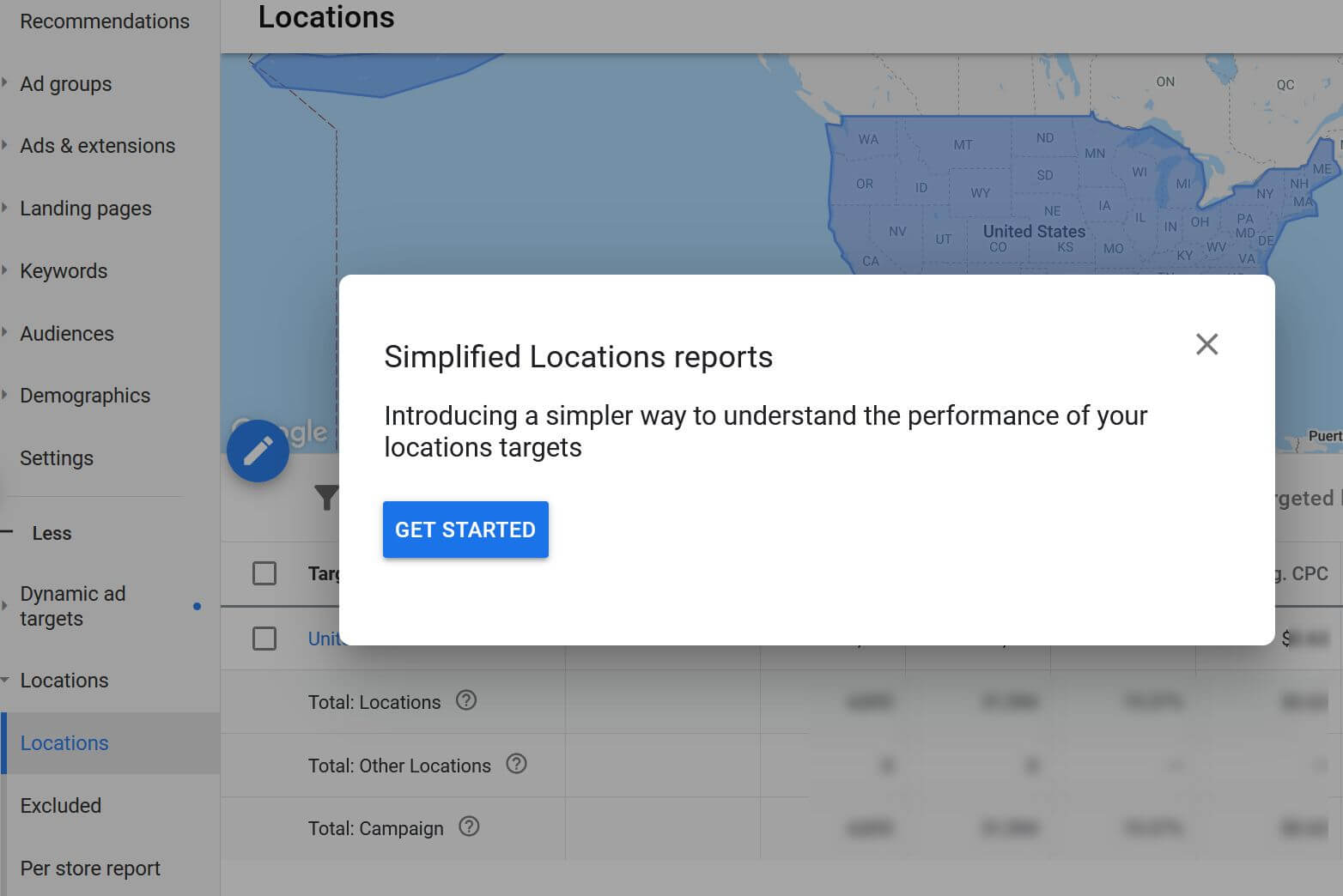
Task: Open Per store report page
Action: click(x=90, y=869)
